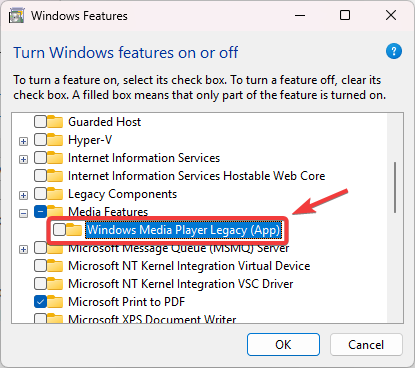Click the Windows Features title bar icon
Screen dimensions: 415x368
(16, 16)
